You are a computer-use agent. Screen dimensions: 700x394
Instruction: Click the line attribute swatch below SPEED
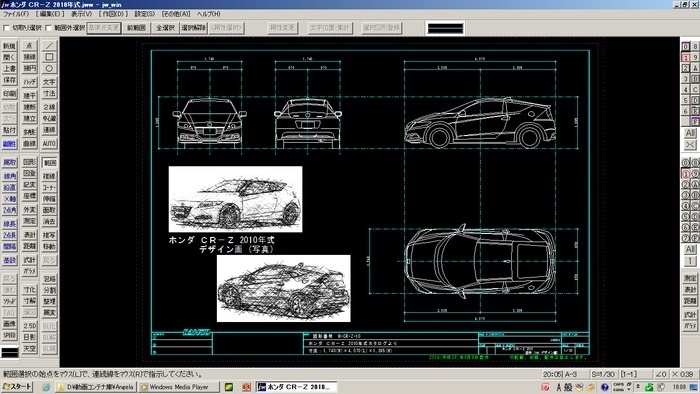pyautogui.click(x=9, y=352)
